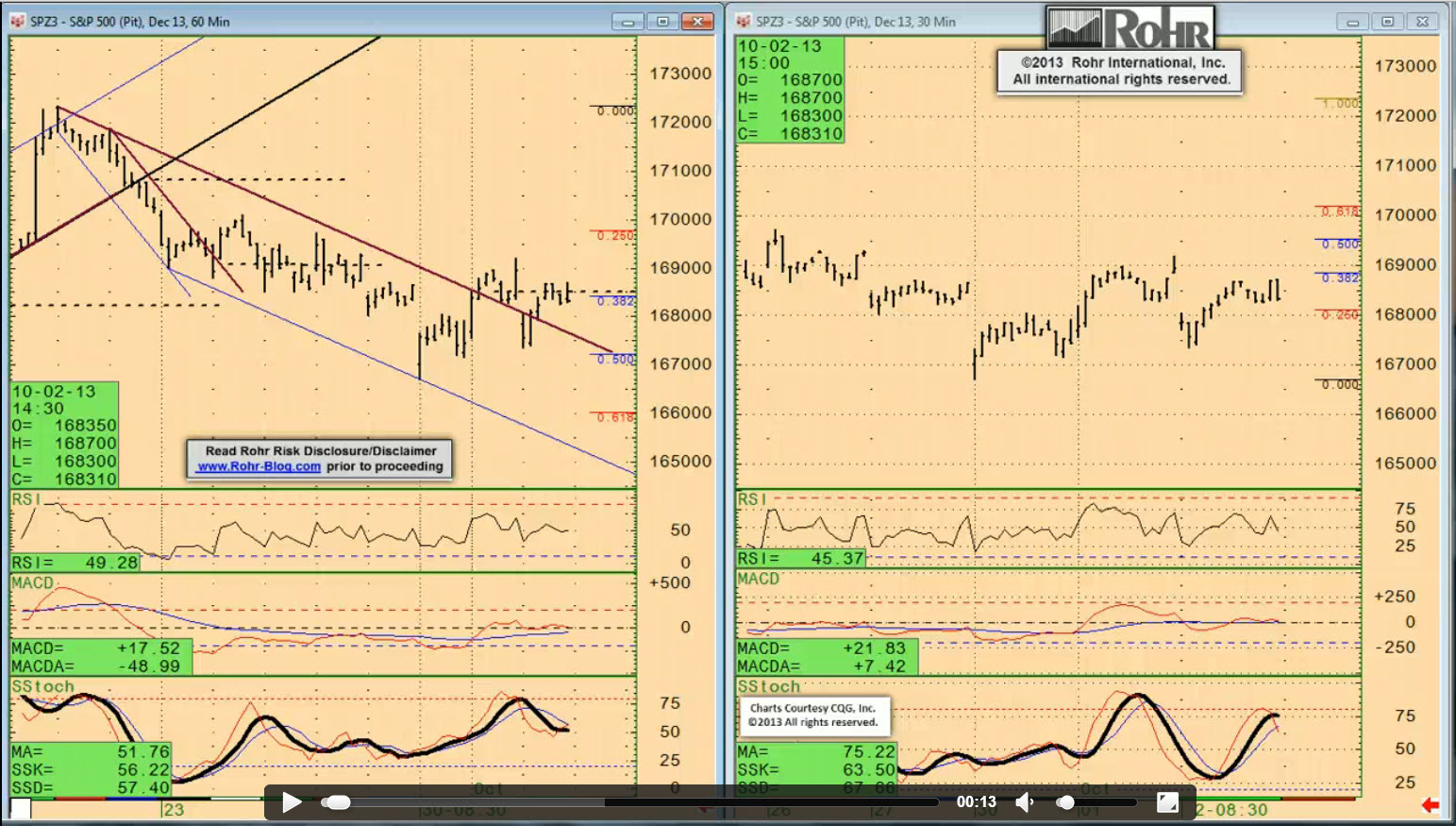Enter fullscreen with the expand icon
The width and height of the screenshot is (1456, 826).
(x=1167, y=802)
